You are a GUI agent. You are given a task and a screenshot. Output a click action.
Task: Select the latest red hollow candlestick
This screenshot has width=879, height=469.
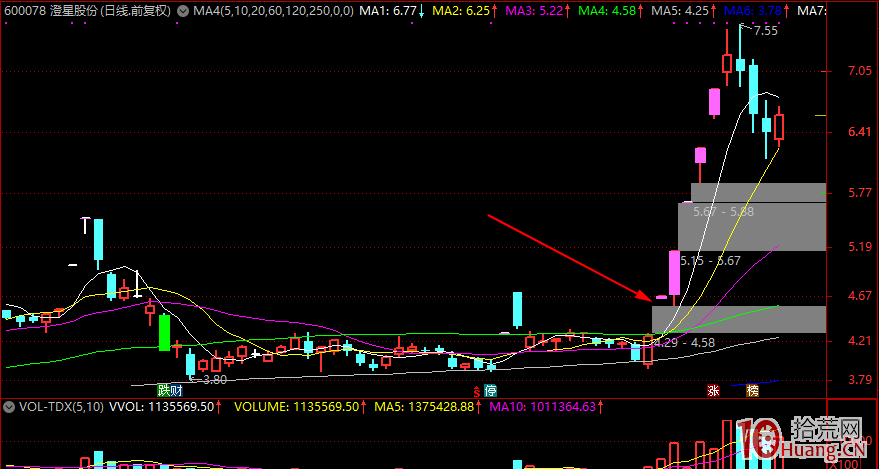[779, 127]
